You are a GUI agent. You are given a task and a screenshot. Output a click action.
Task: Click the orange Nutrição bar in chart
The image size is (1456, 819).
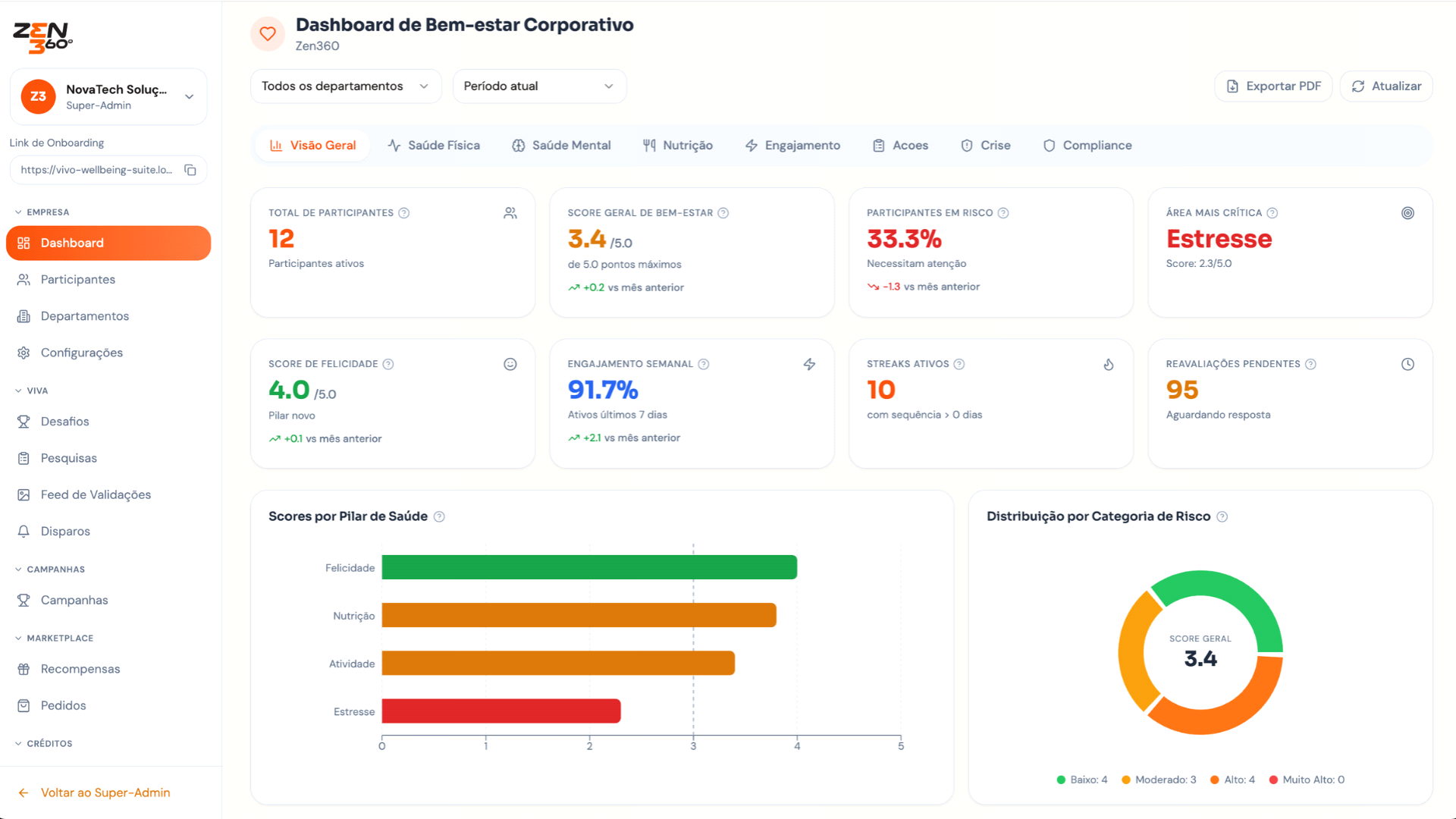click(x=579, y=615)
